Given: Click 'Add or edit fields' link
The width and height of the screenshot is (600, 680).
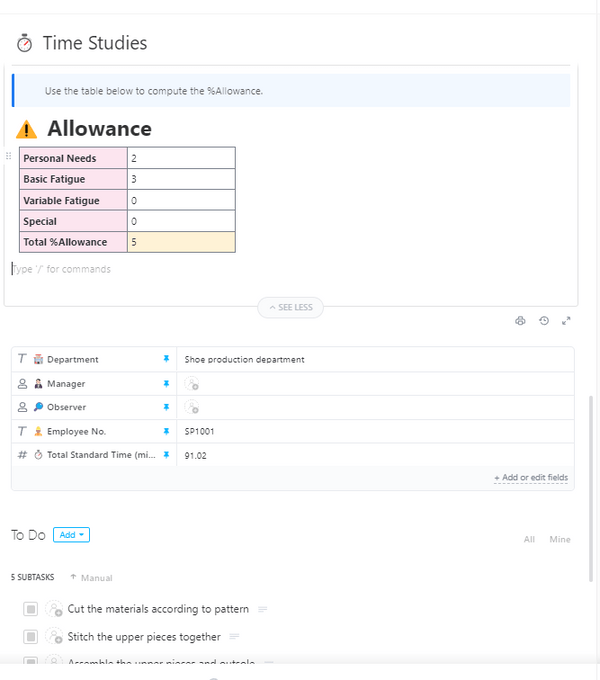Looking at the screenshot, I should [x=531, y=478].
